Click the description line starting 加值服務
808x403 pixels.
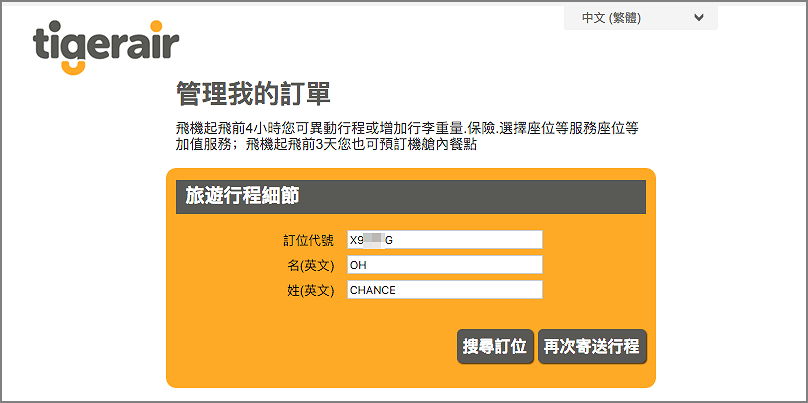[325, 145]
